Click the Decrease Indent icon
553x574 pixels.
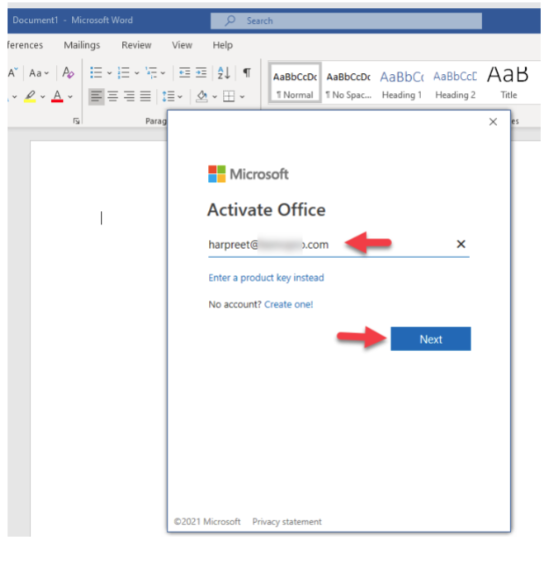pos(184,72)
